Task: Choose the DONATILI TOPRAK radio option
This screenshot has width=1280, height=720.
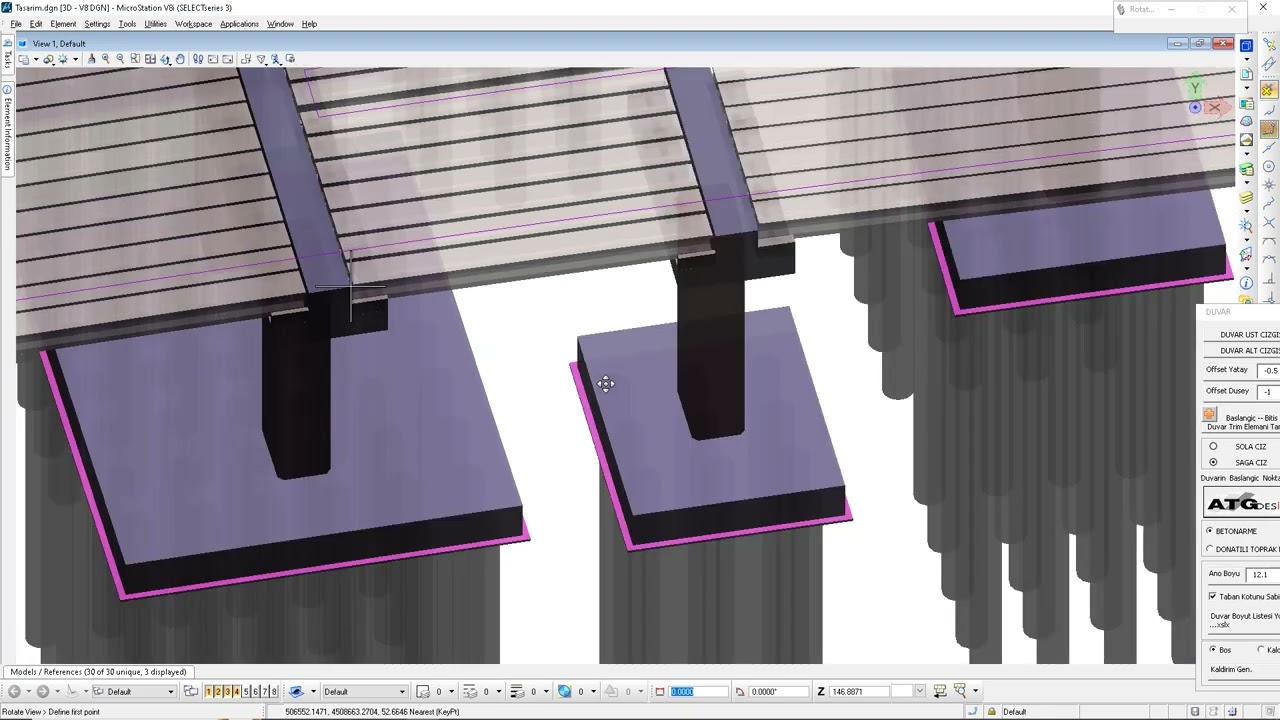Action: pos(1209,549)
